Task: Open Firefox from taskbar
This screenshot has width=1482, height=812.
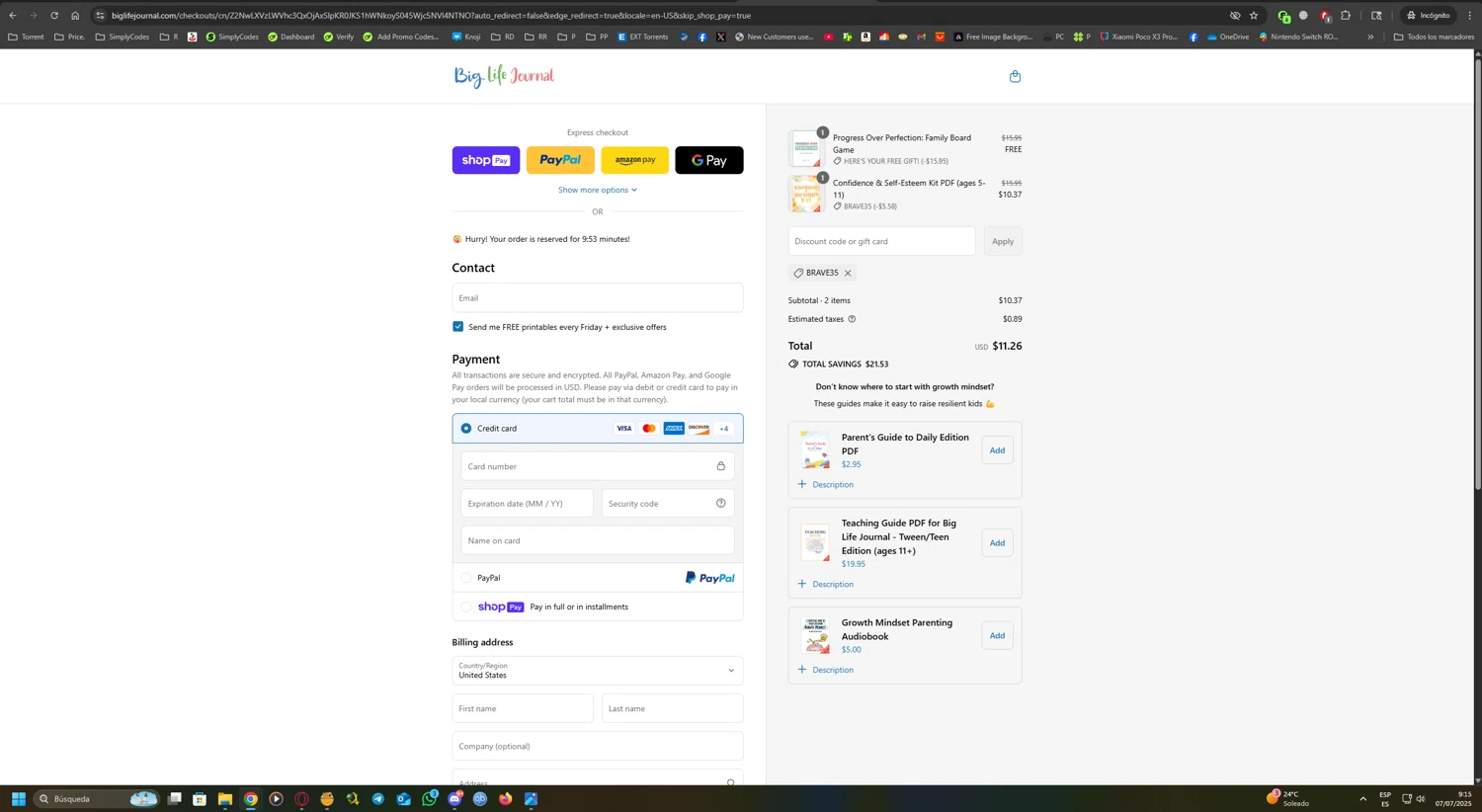Action: [x=505, y=799]
